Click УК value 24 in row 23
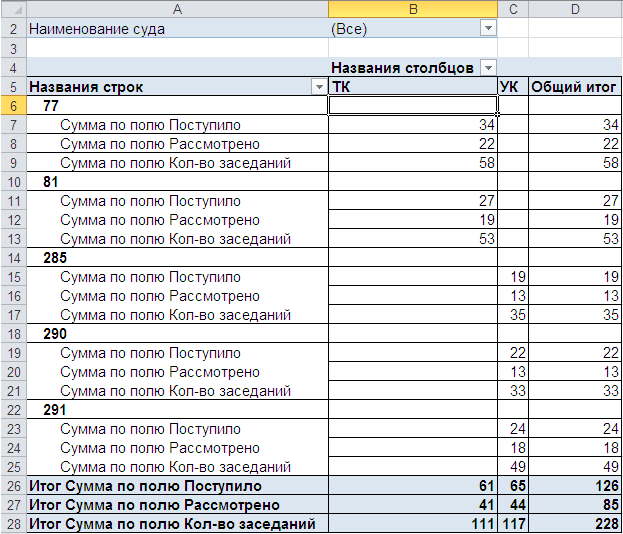Viewport: 623px width, 534px height. pos(513,429)
